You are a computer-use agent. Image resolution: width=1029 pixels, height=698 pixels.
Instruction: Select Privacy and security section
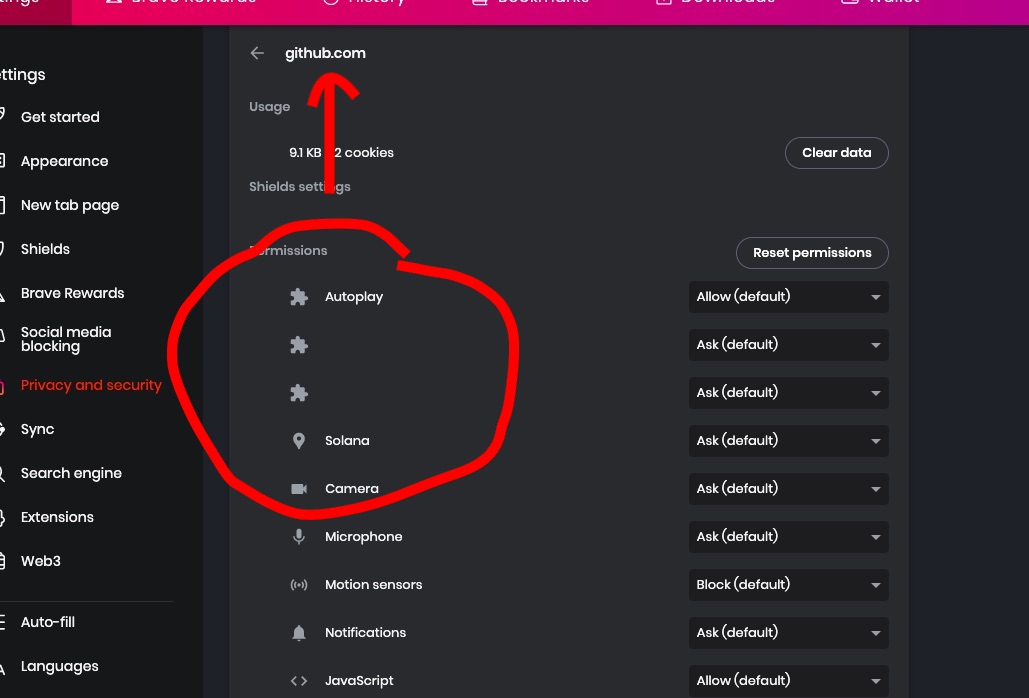click(x=91, y=385)
